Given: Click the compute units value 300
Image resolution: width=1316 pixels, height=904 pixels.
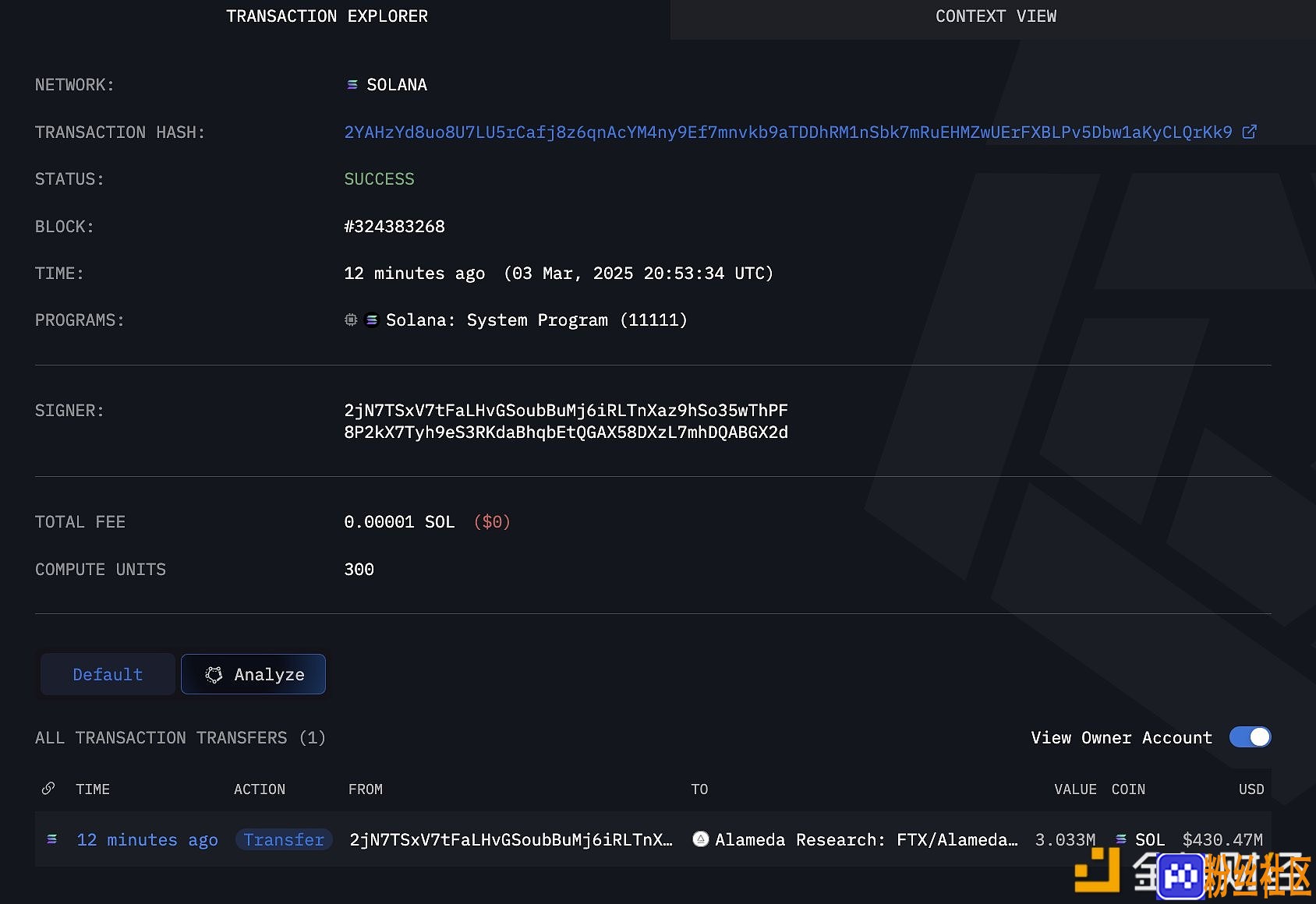Looking at the screenshot, I should pyautogui.click(x=359, y=570).
